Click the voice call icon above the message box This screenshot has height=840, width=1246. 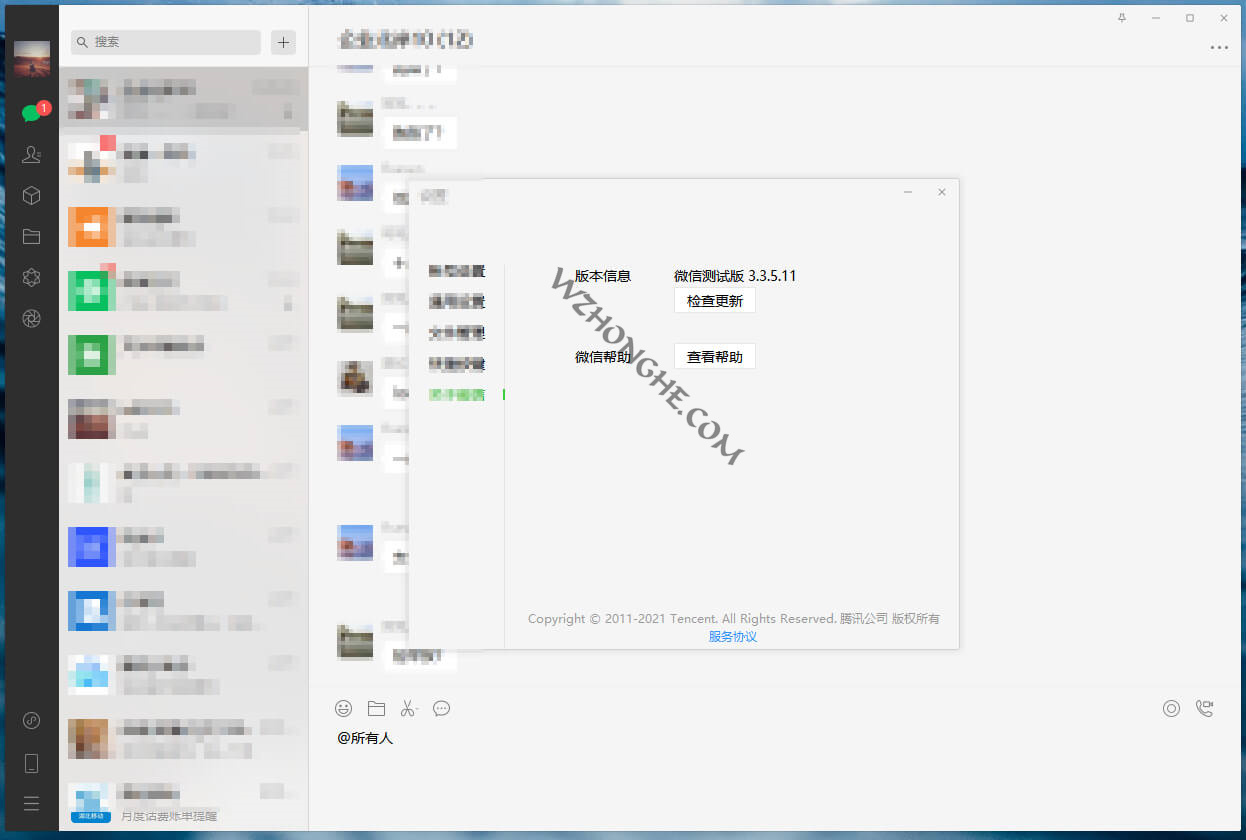coord(1171,708)
